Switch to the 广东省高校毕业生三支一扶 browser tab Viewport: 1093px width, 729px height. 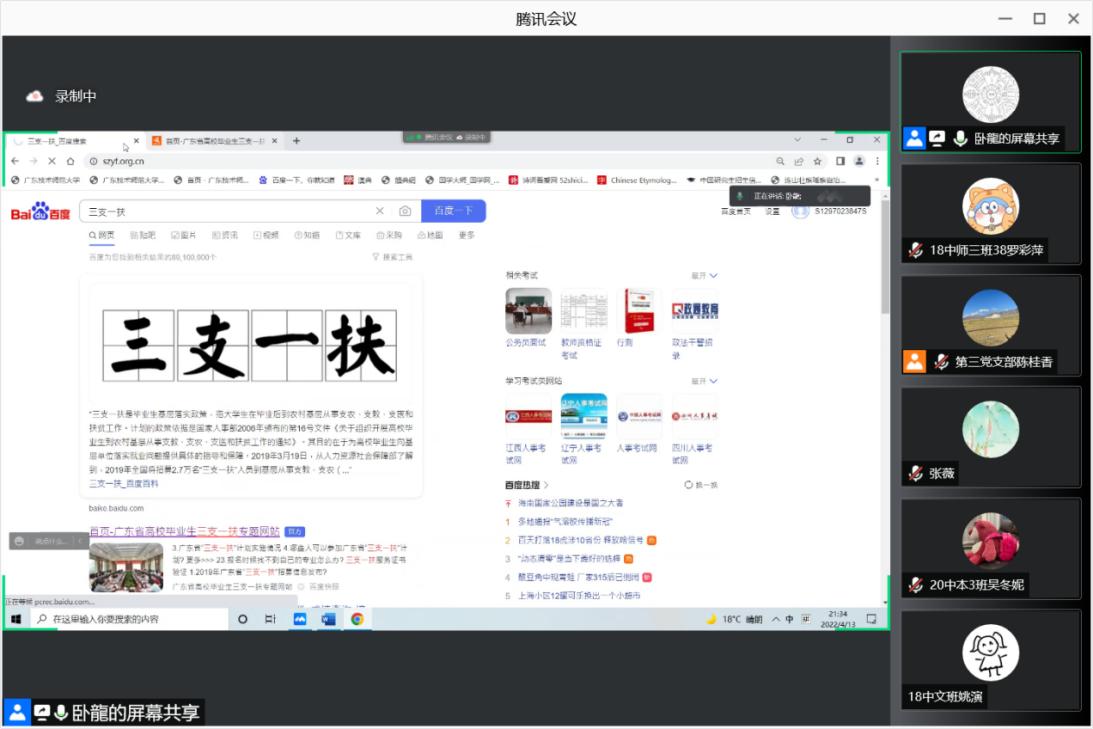click(x=208, y=141)
